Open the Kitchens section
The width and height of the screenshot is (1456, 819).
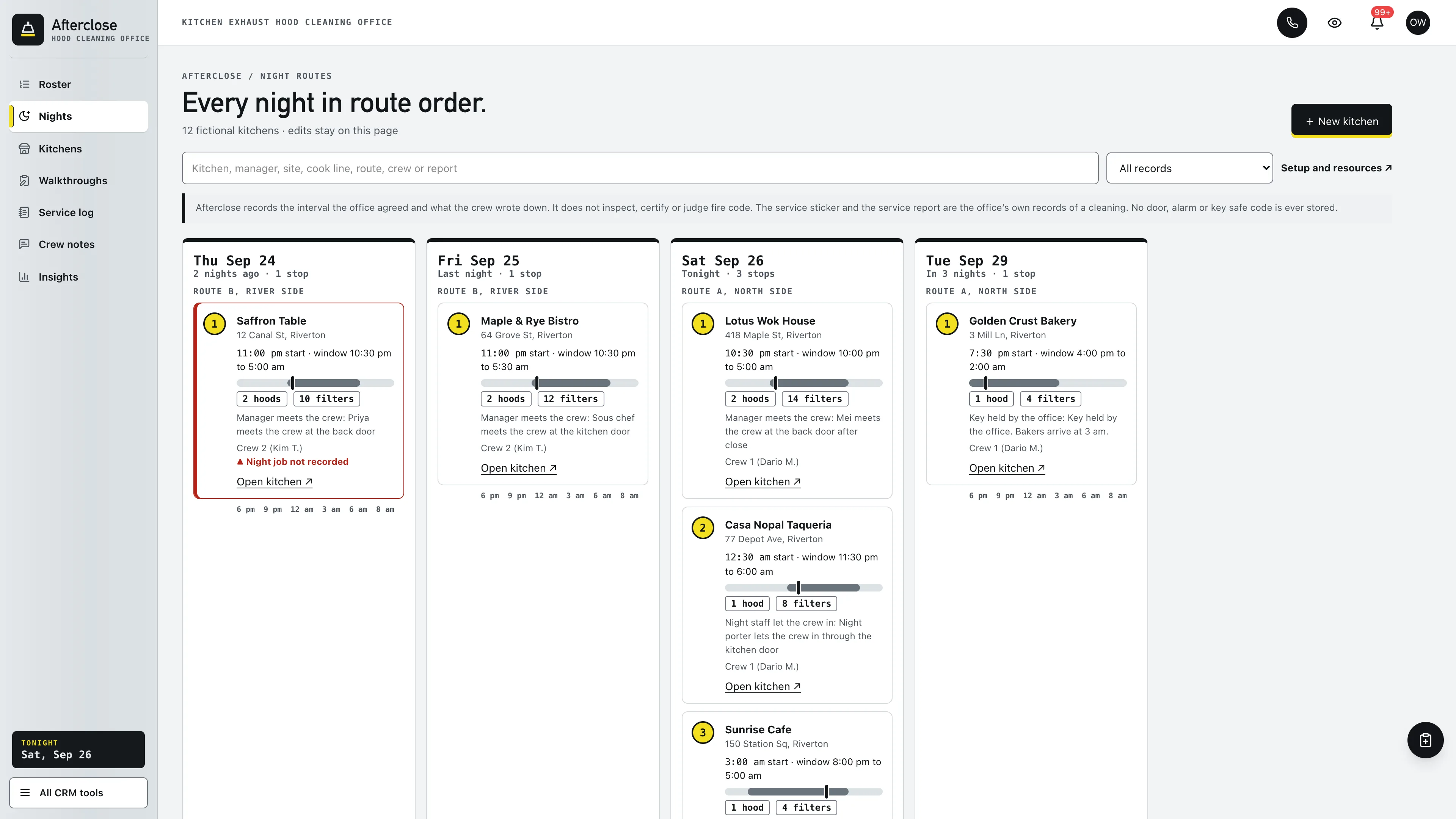coord(78,149)
